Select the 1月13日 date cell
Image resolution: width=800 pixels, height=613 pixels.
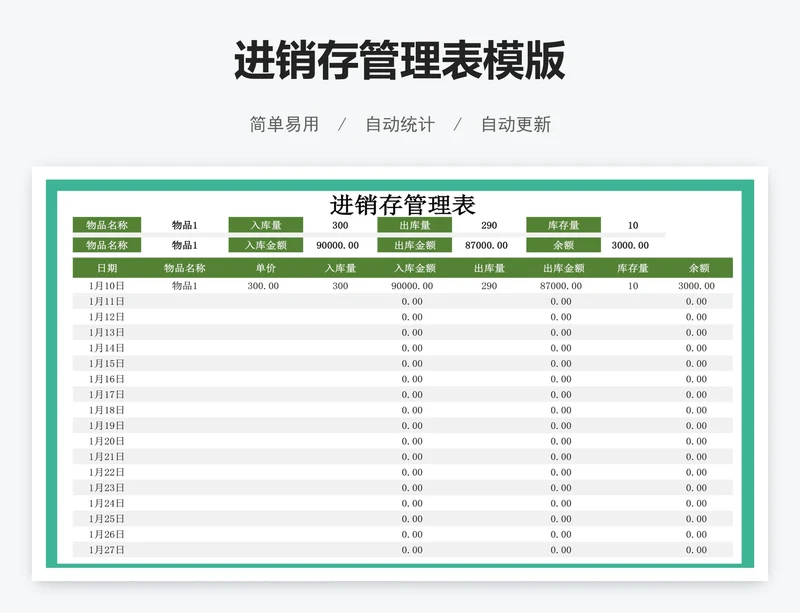click(x=107, y=332)
